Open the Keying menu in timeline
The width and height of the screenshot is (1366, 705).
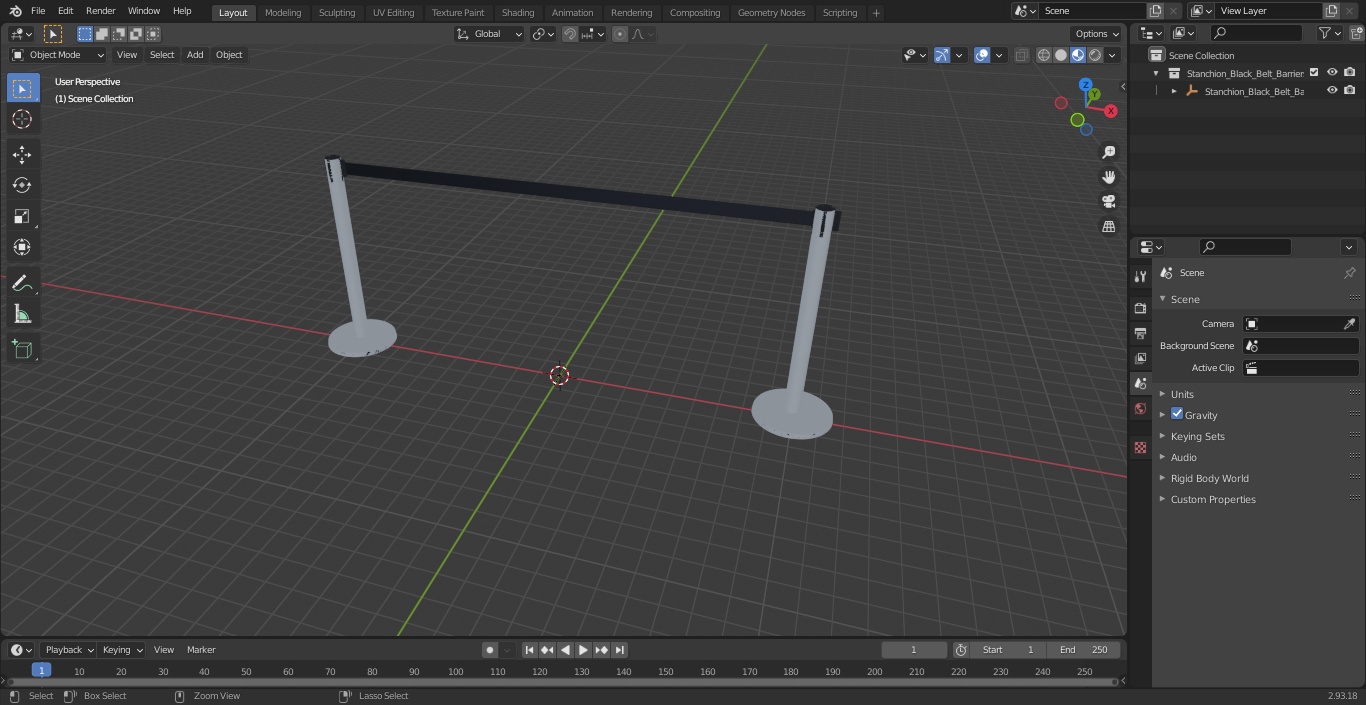click(x=121, y=650)
